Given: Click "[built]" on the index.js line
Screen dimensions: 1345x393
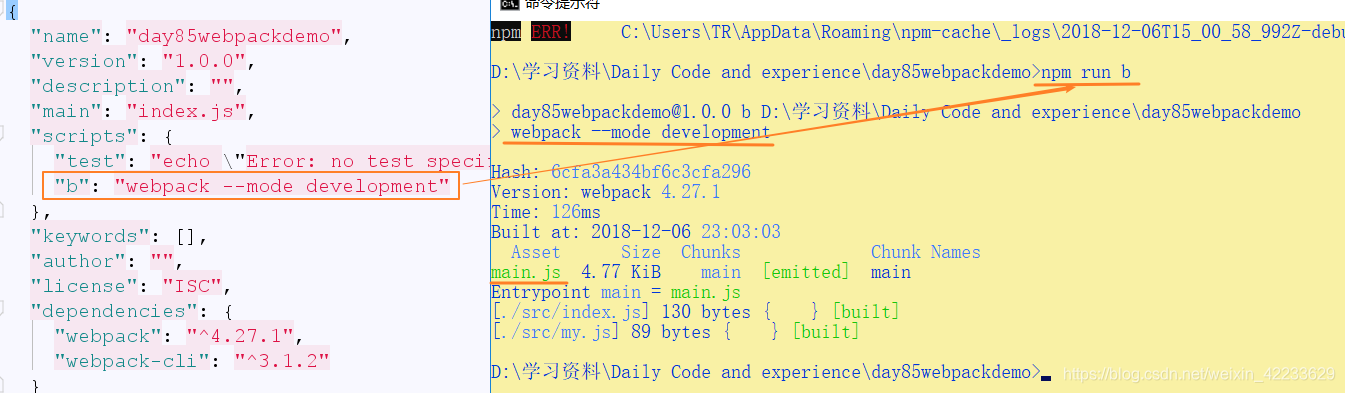Looking at the screenshot, I should click(866, 312).
